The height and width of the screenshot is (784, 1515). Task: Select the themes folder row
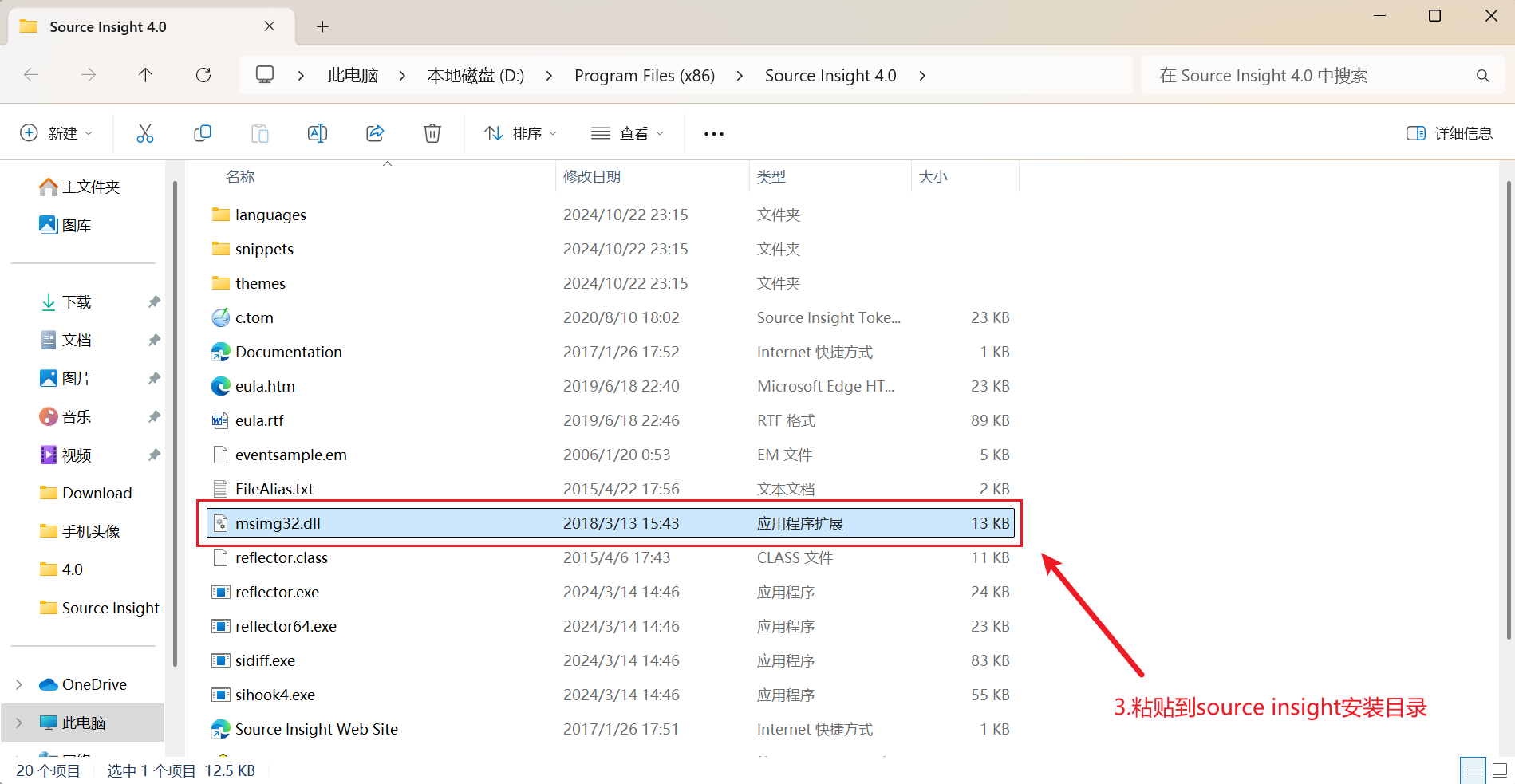point(610,283)
